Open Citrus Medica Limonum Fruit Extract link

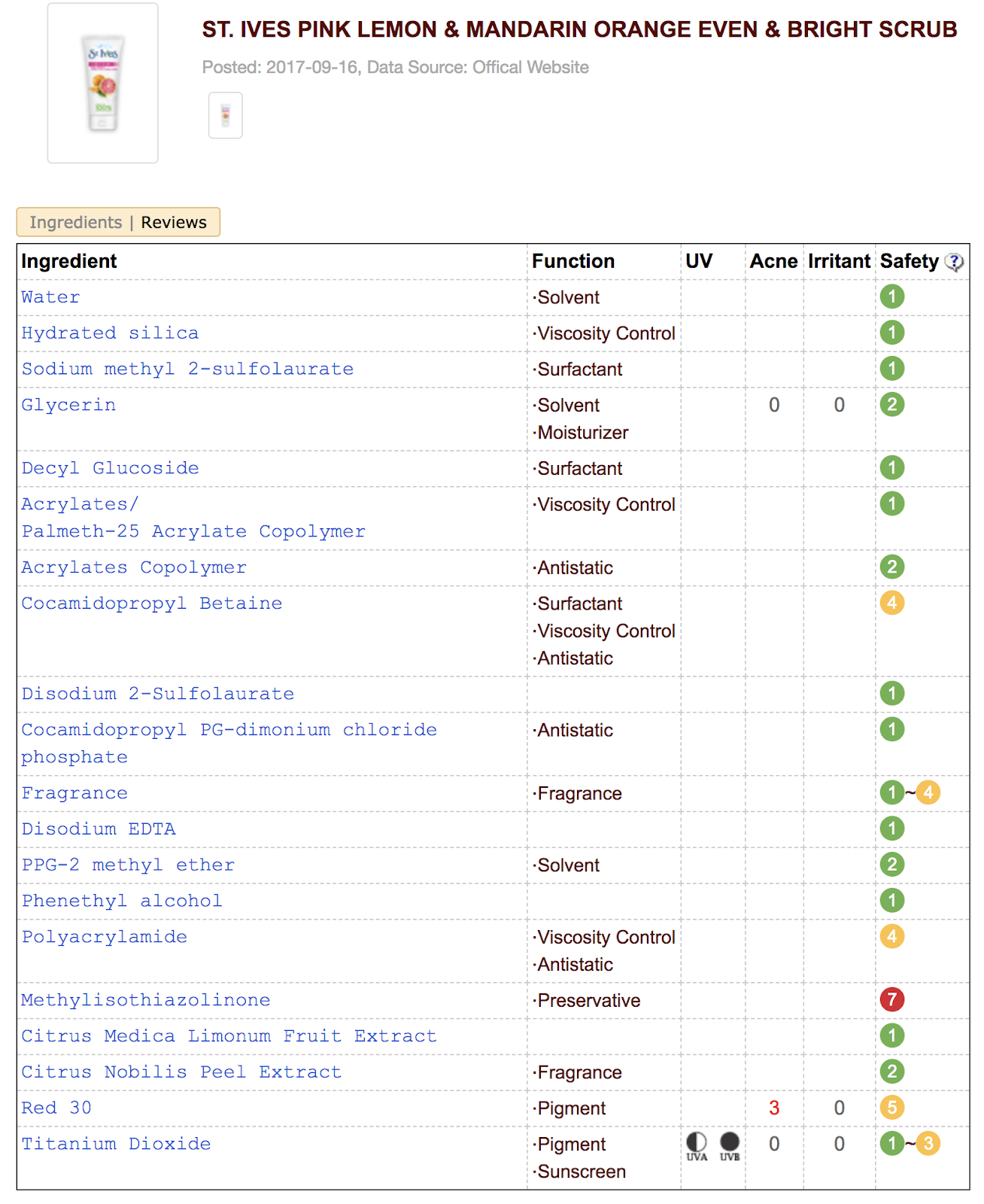coord(229,1036)
